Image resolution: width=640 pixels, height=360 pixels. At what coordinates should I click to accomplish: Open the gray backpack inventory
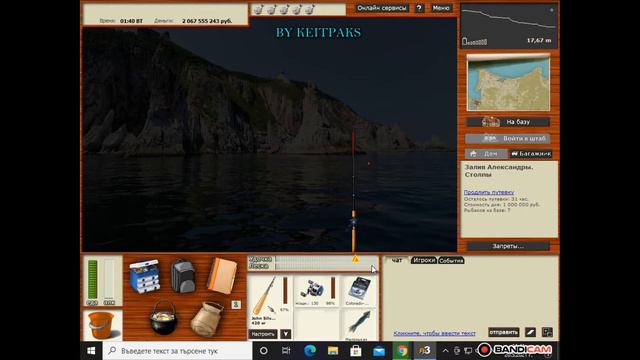[x=182, y=276]
